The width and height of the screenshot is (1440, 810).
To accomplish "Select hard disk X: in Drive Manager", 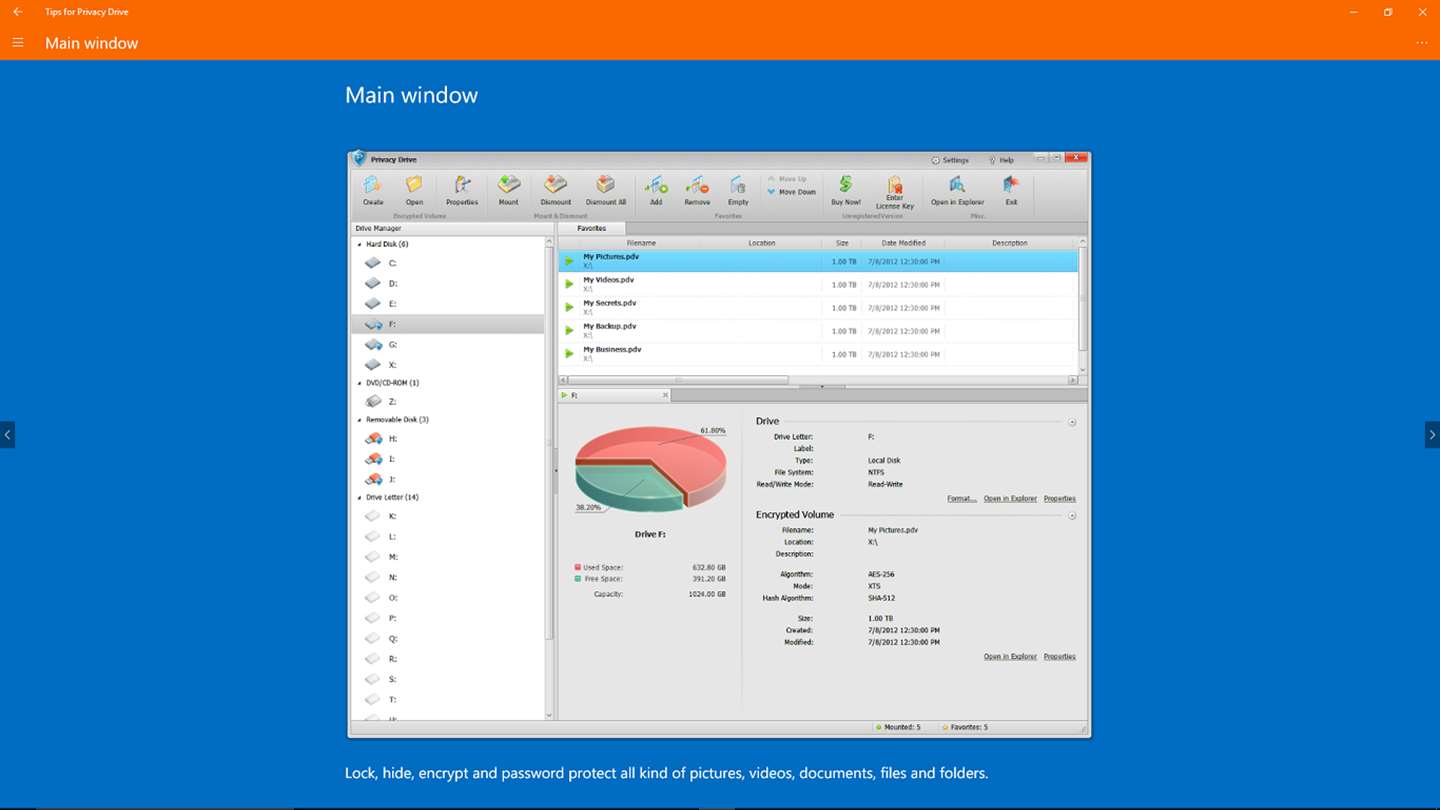I will click(x=447, y=365).
